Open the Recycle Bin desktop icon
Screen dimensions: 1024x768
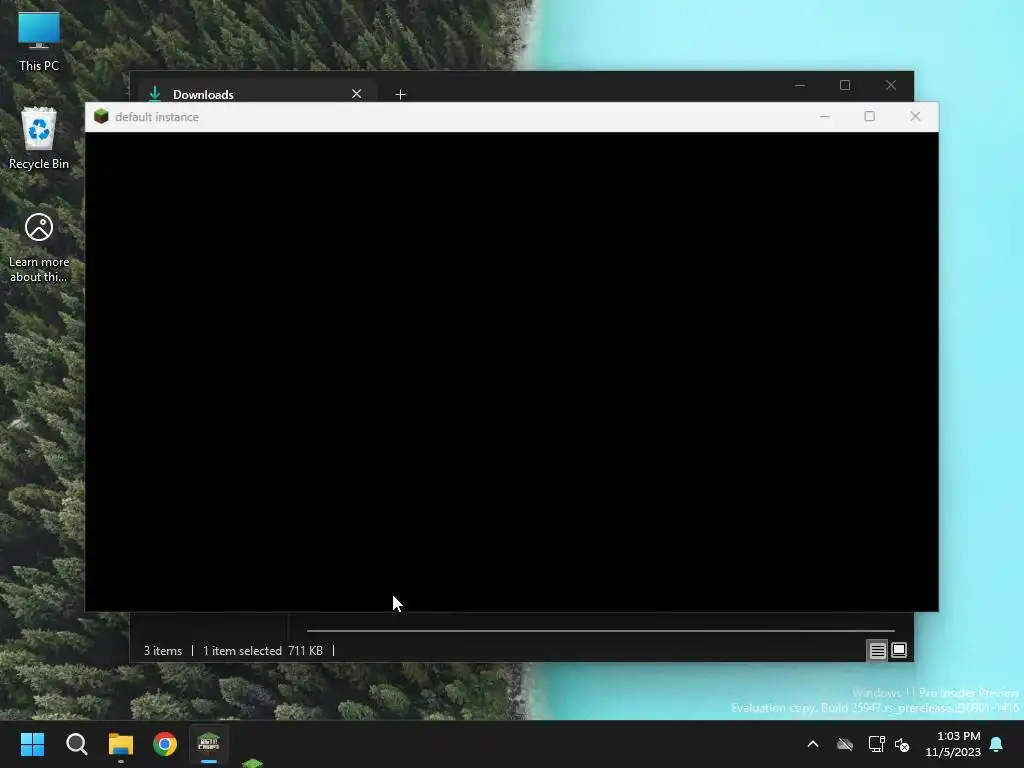pyautogui.click(x=39, y=138)
